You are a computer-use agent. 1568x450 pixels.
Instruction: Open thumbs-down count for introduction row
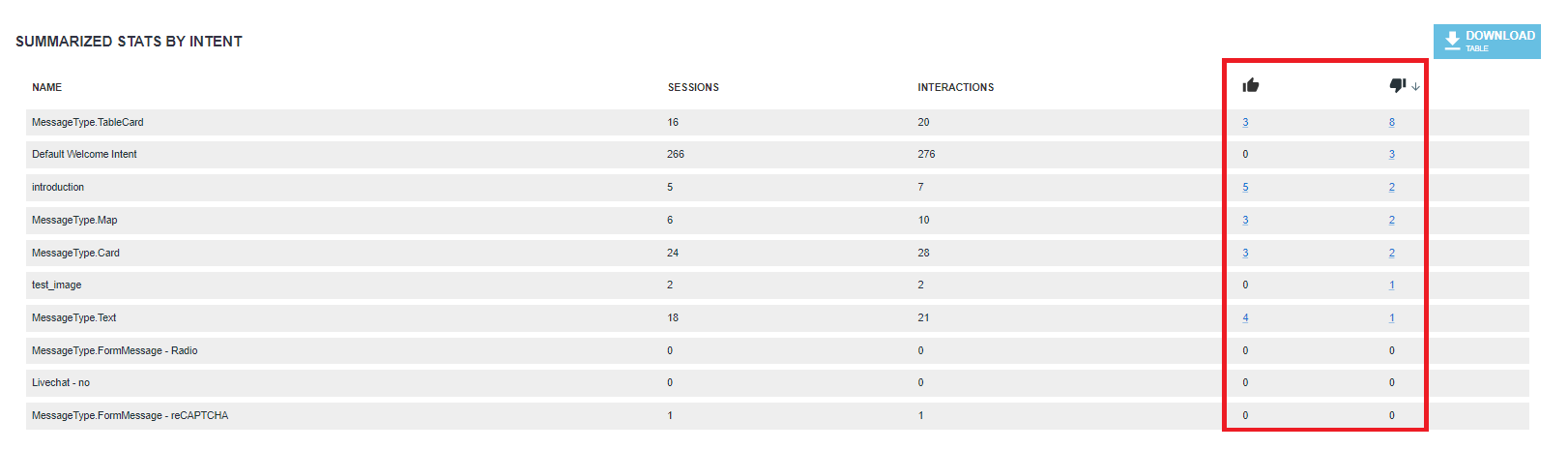pyautogui.click(x=1392, y=187)
